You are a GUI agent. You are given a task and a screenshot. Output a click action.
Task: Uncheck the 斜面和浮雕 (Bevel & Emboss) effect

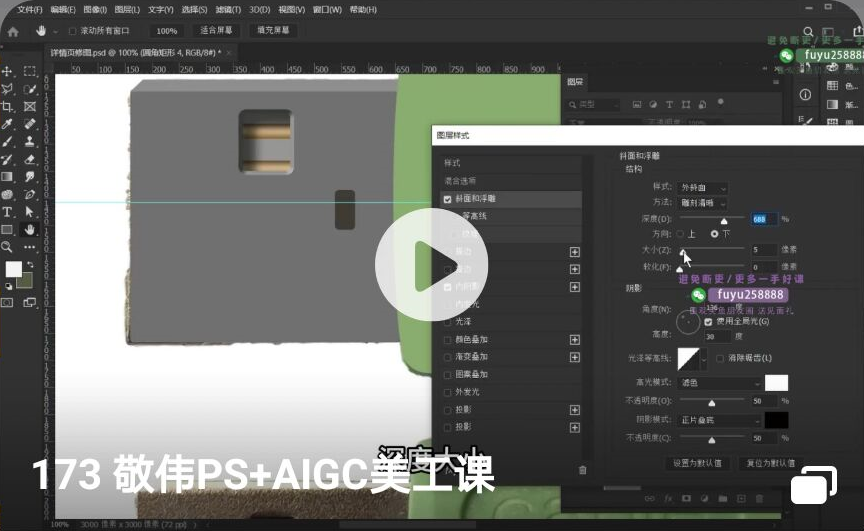(447, 199)
